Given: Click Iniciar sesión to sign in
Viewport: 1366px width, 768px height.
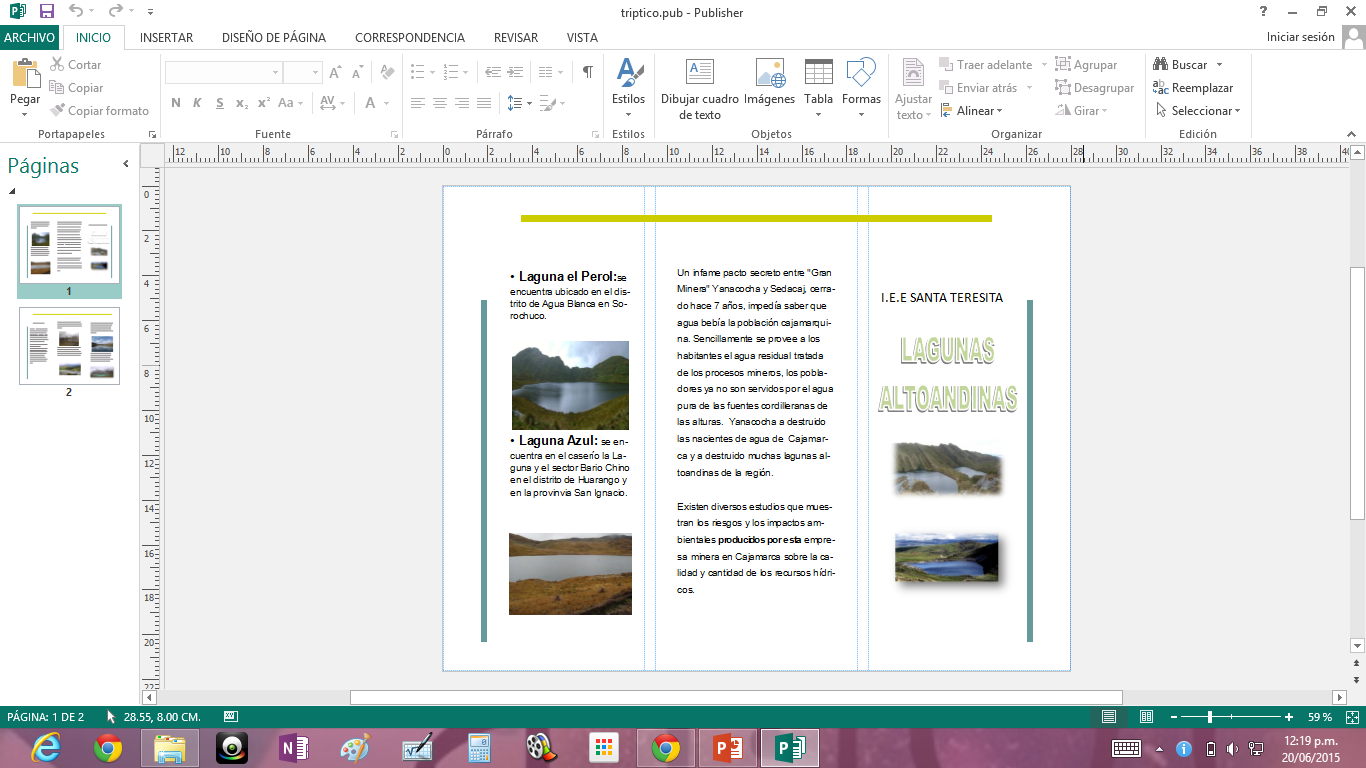Looking at the screenshot, I should pyautogui.click(x=1300, y=37).
